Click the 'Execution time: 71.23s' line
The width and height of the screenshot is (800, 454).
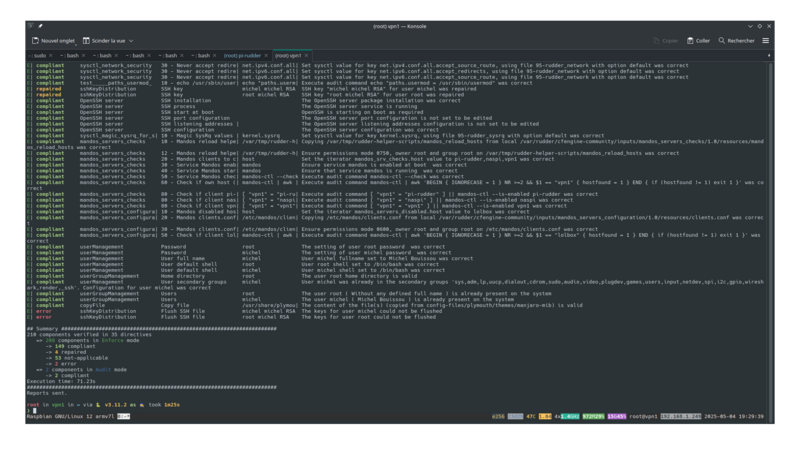click(61, 382)
